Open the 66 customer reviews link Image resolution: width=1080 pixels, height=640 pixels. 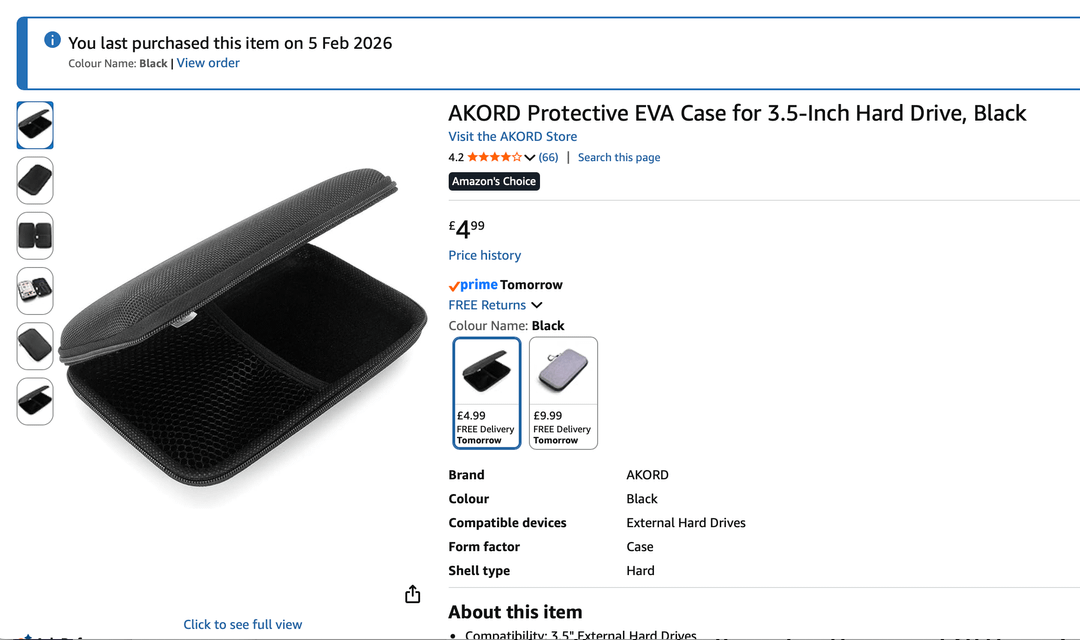pos(548,157)
